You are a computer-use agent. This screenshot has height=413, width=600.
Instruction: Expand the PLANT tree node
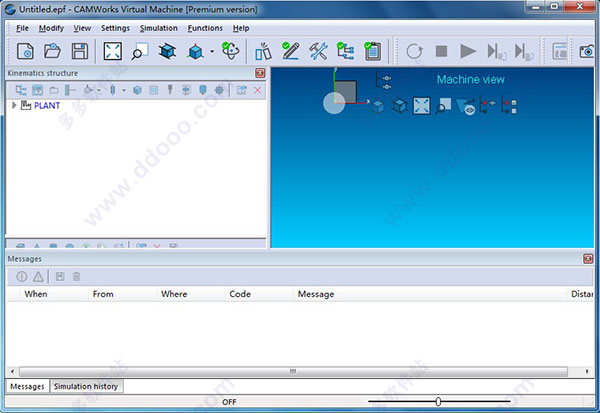point(14,105)
